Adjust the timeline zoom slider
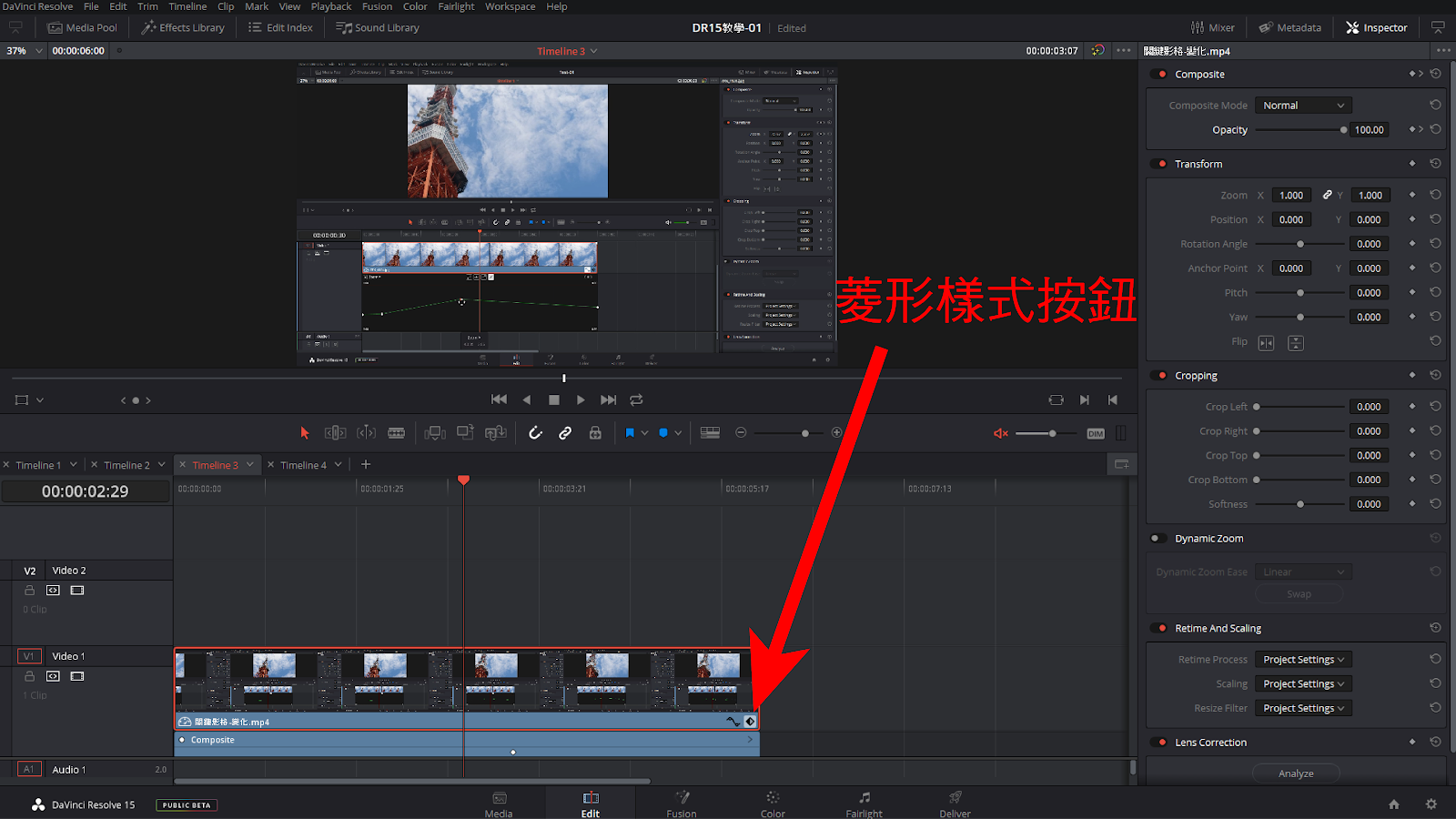 (x=788, y=433)
